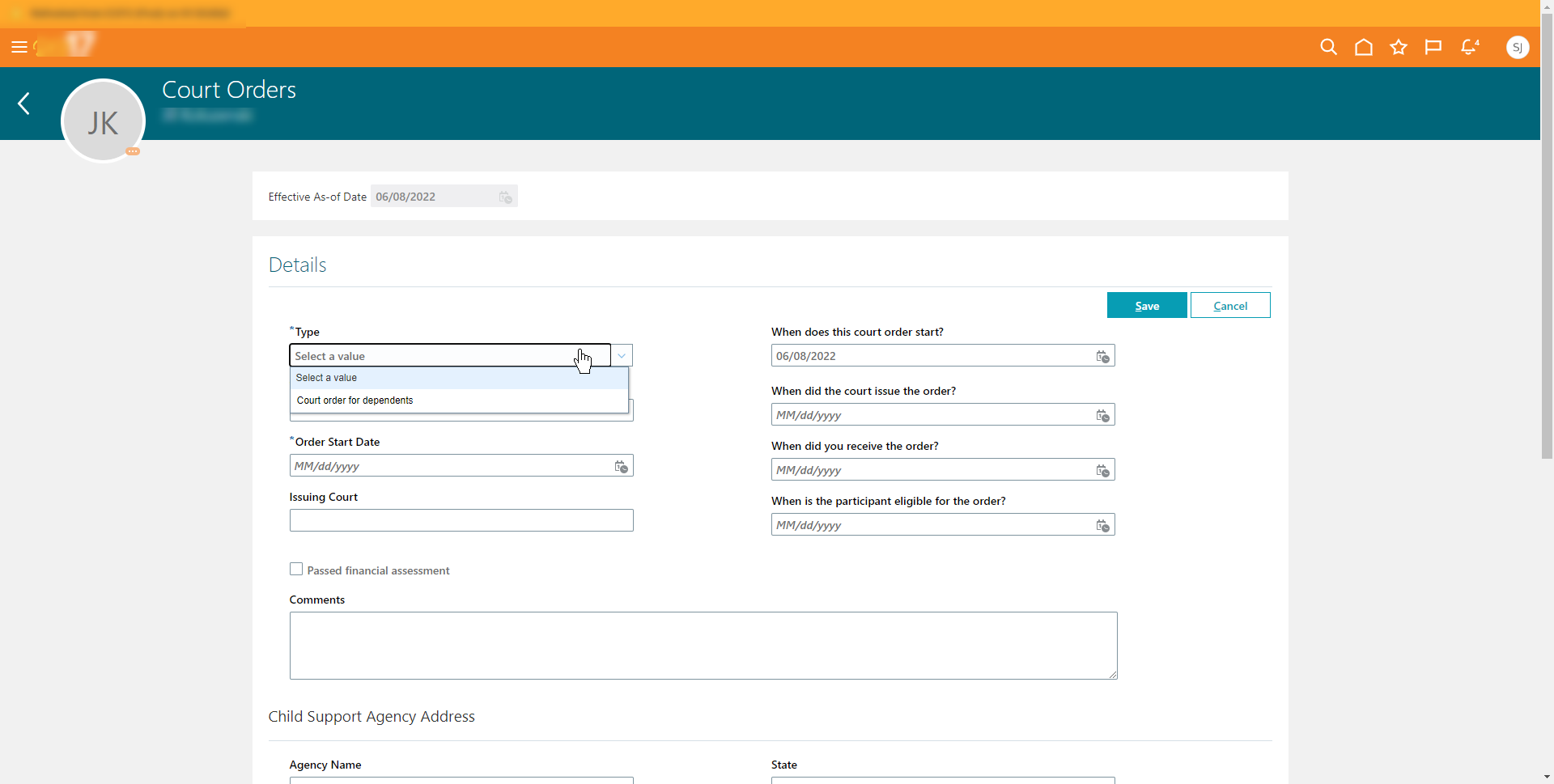
Task: Open the notifications bell icon
Action: pyautogui.click(x=1468, y=47)
